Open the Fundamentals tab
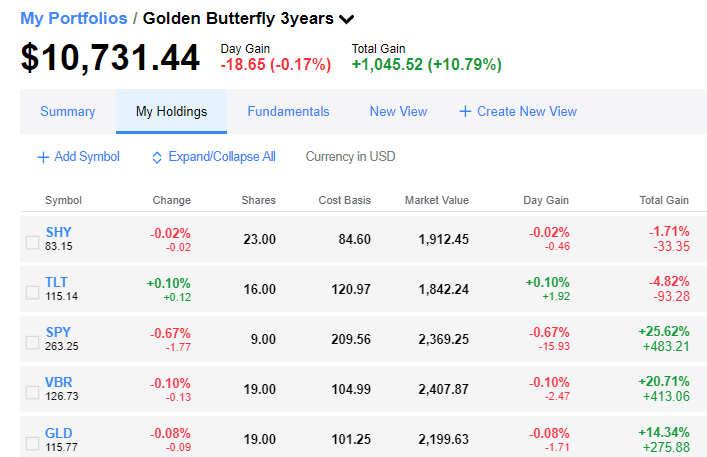 click(288, 112)
